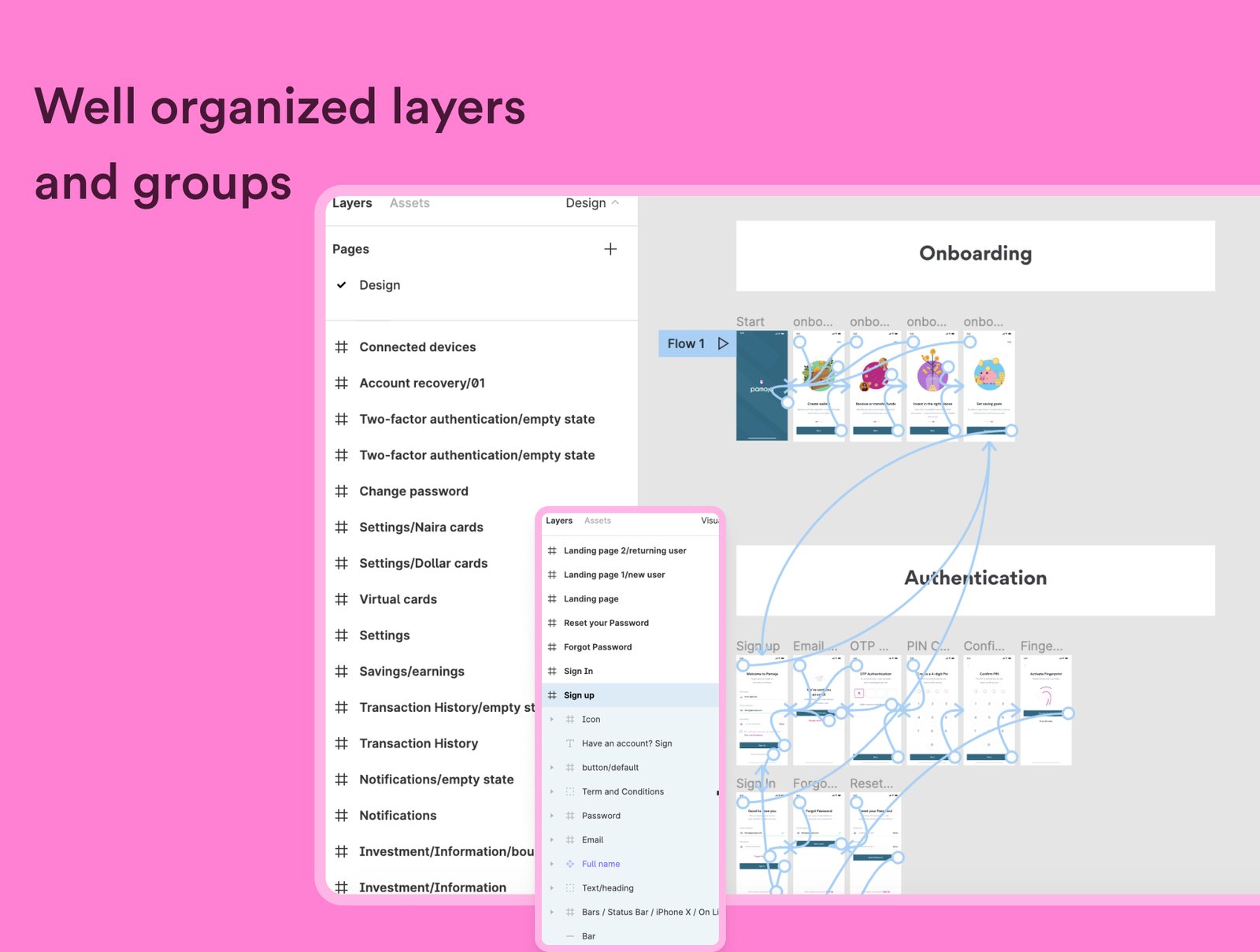This screenshot has width=1260, height=952.
Task: Select the Forgot Password layer in the list
Action: [598, 647]
